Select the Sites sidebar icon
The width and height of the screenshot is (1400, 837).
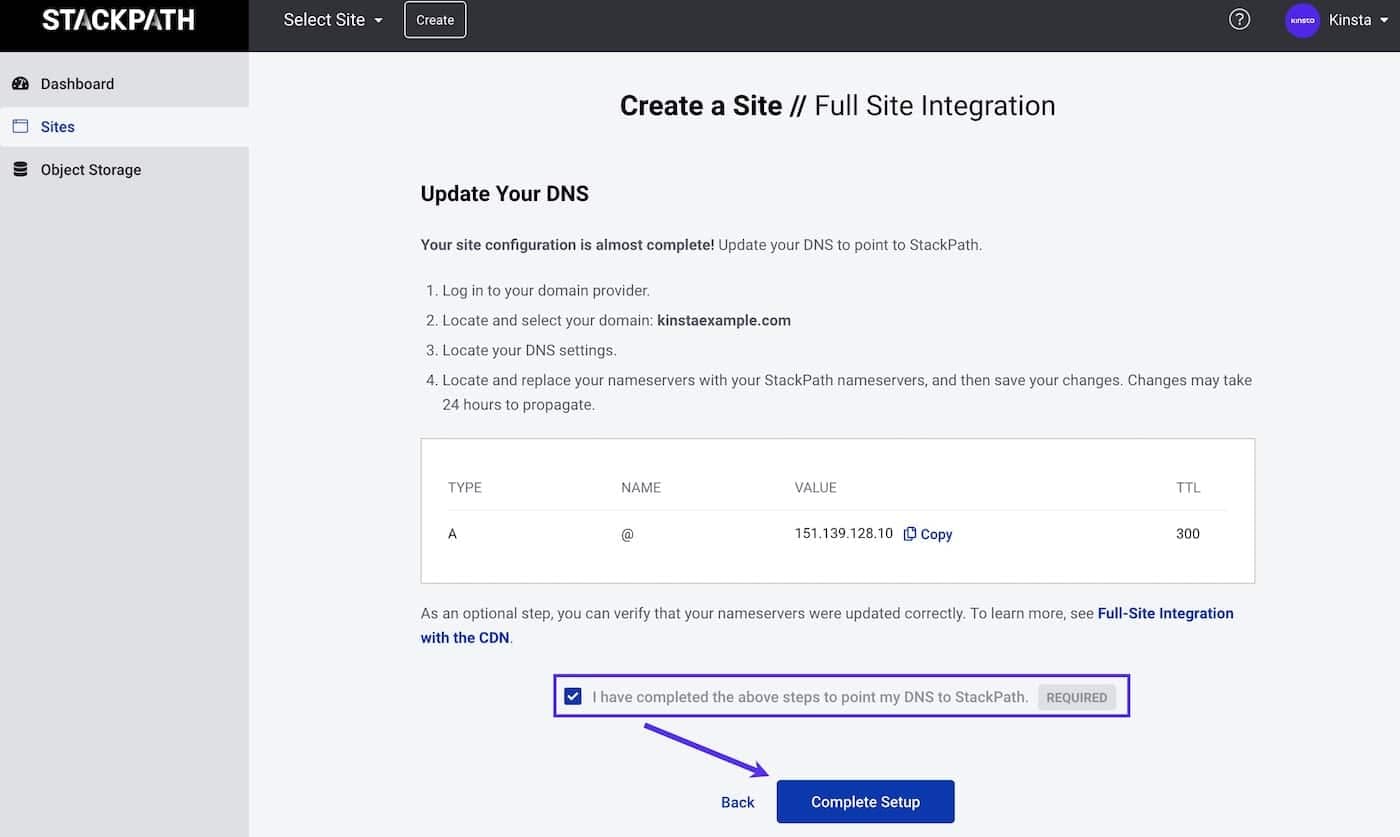[20, 126]
